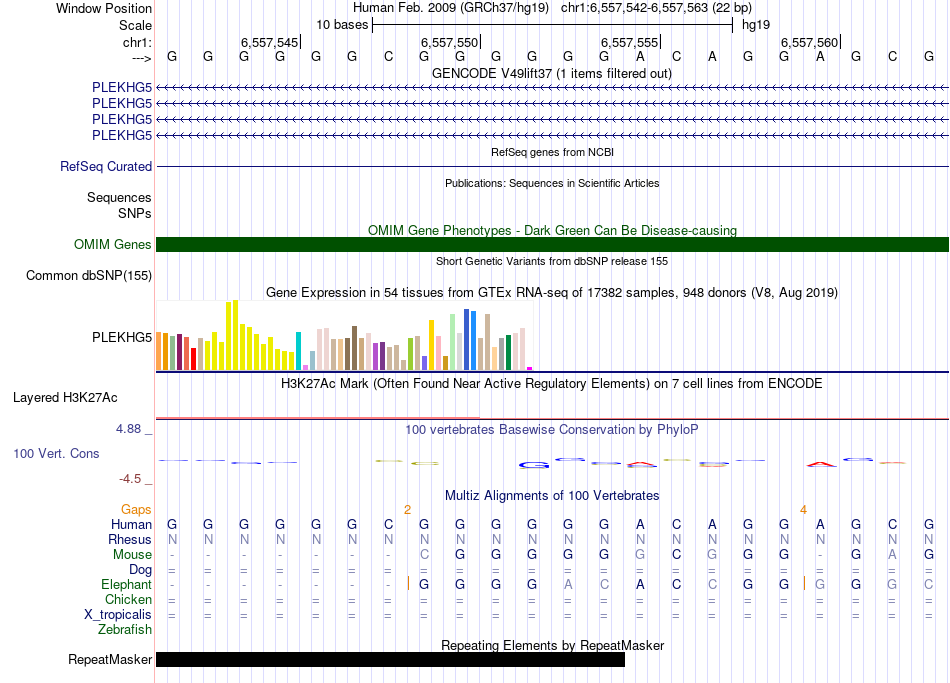Click the Elephant species alignment label
Screen dimensions: 950x683
tap(126, 585)
